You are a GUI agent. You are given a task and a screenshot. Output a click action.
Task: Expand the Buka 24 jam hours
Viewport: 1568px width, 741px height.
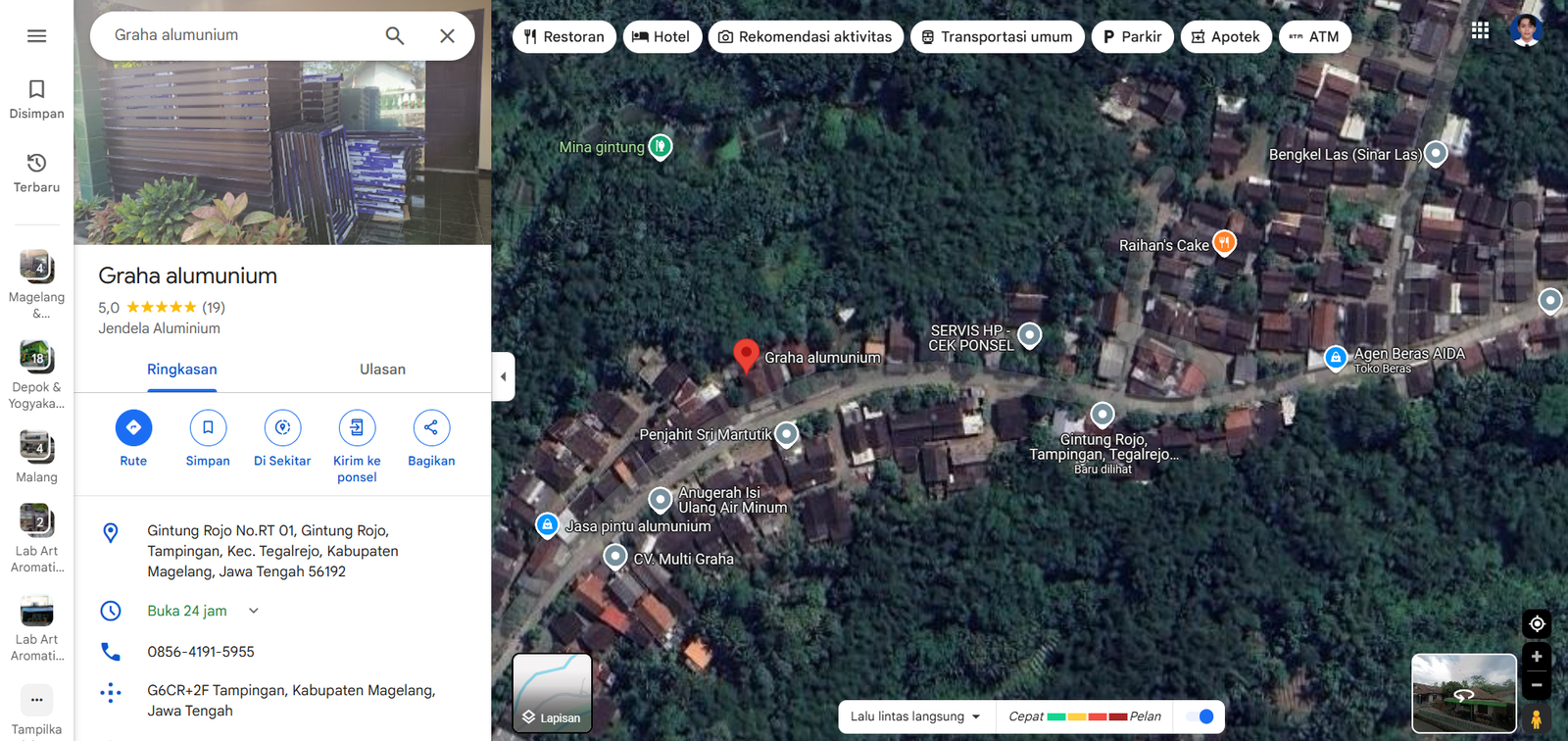point(254,611)
